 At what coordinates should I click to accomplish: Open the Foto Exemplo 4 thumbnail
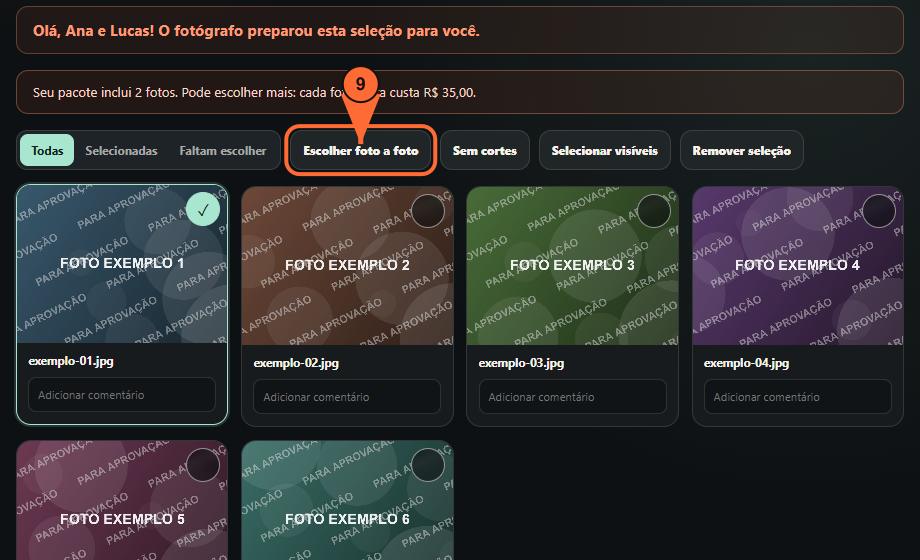click(x=798, y=265)
